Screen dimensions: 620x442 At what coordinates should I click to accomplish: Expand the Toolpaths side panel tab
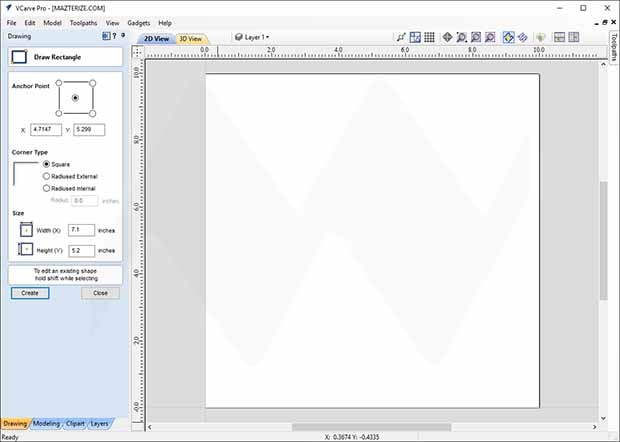613,52
